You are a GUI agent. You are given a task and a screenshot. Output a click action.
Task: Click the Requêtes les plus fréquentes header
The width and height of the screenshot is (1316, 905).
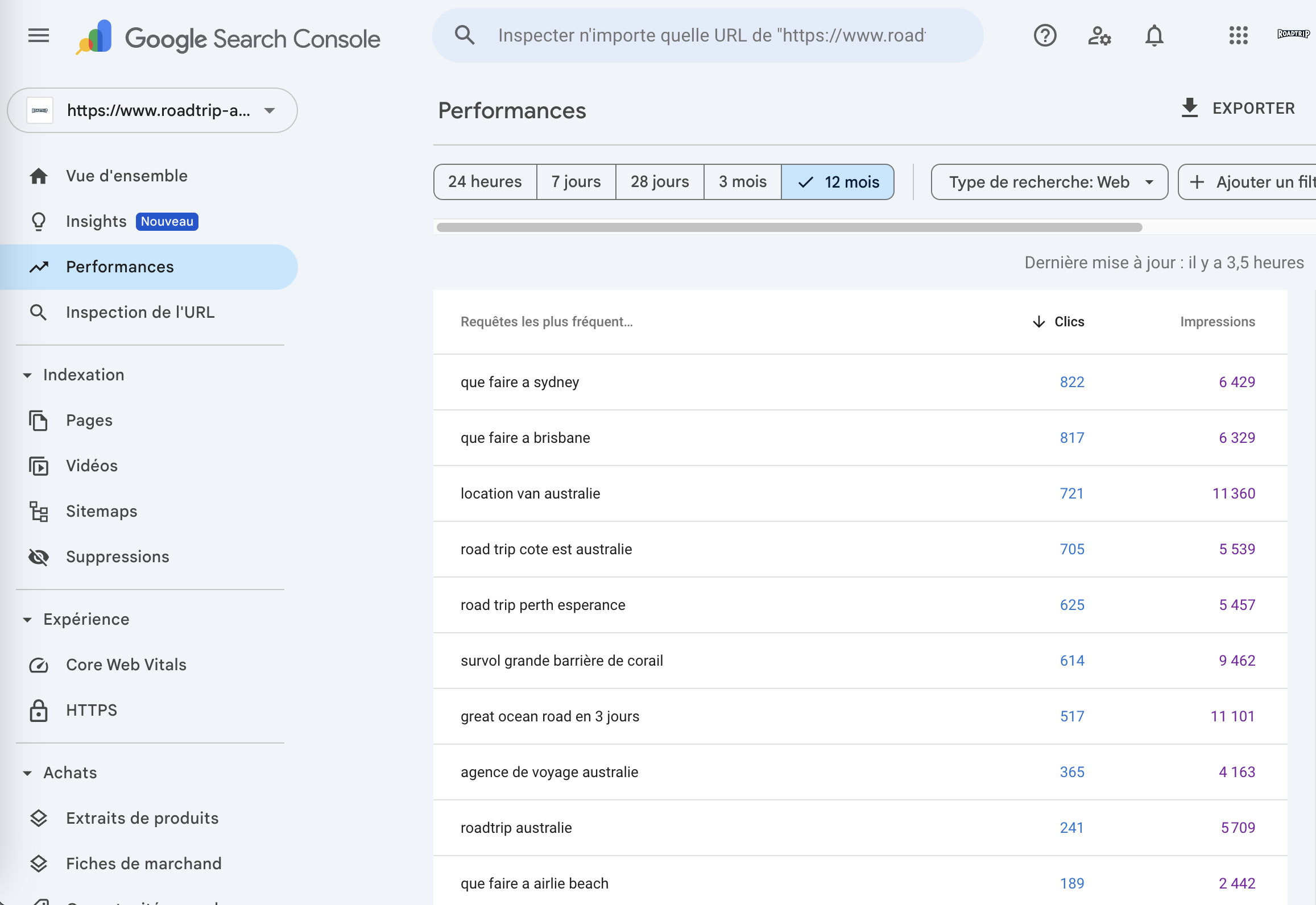click(547, 322)
